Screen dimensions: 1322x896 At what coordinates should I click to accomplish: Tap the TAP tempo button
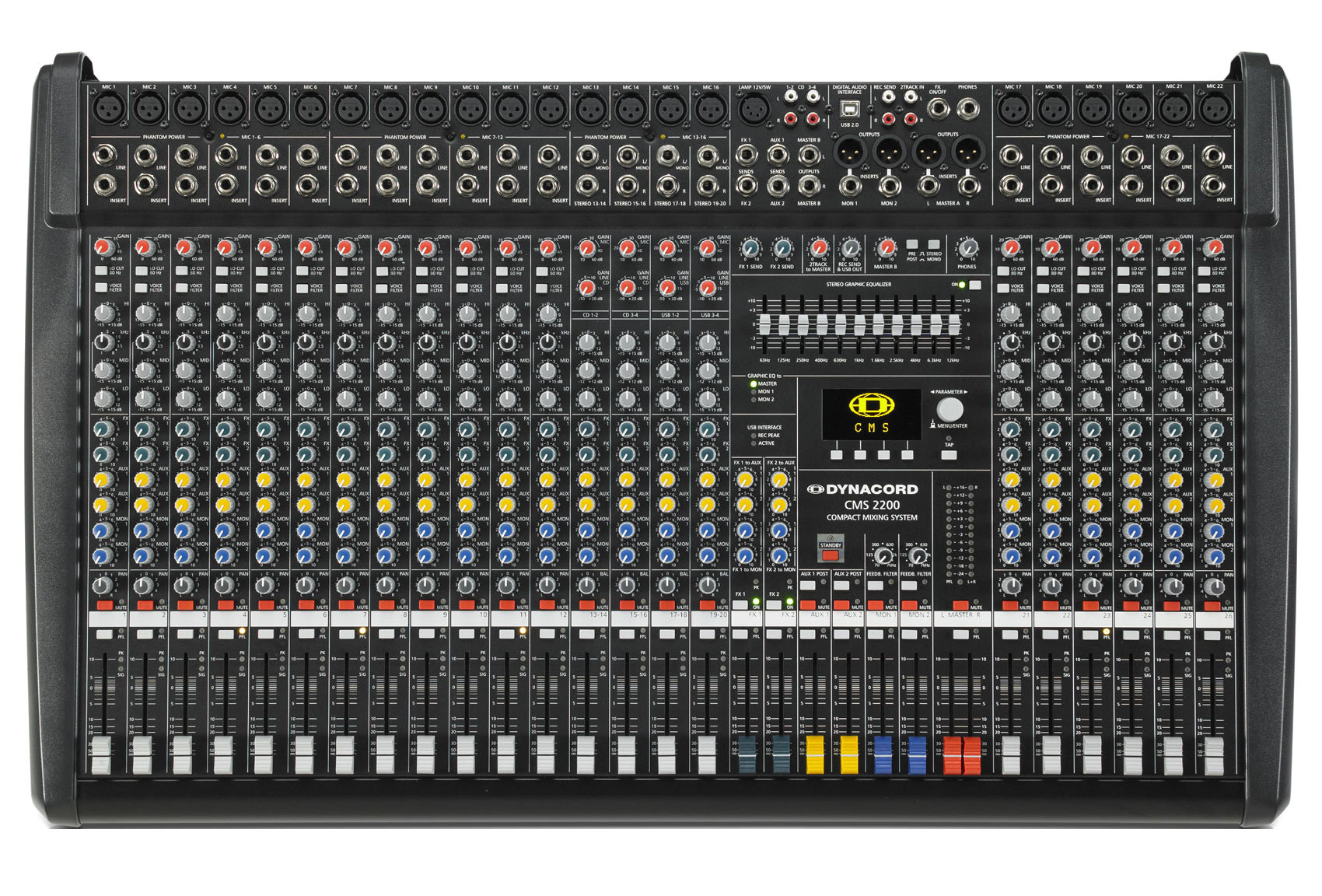(948, 454)
